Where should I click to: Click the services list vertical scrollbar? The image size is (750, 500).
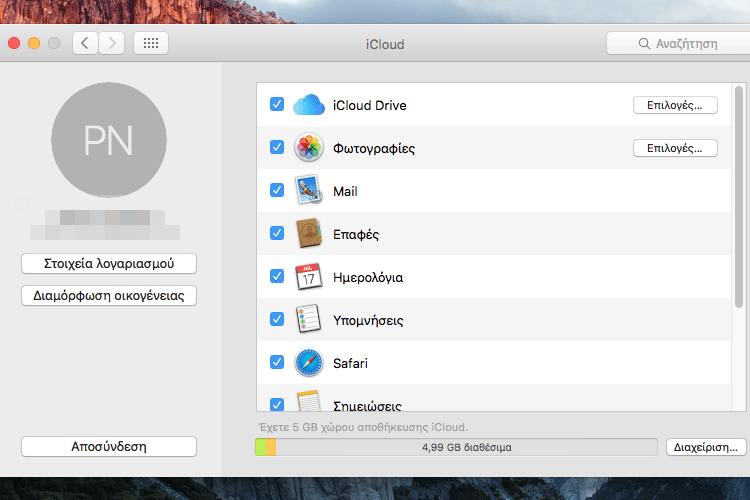point(739,197)
